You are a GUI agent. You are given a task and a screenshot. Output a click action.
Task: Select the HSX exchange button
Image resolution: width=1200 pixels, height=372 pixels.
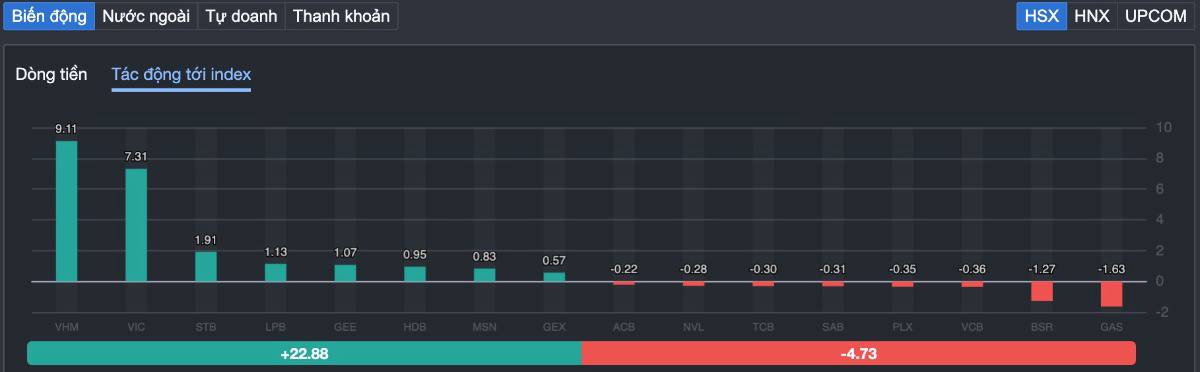[x=1042, y=16]
